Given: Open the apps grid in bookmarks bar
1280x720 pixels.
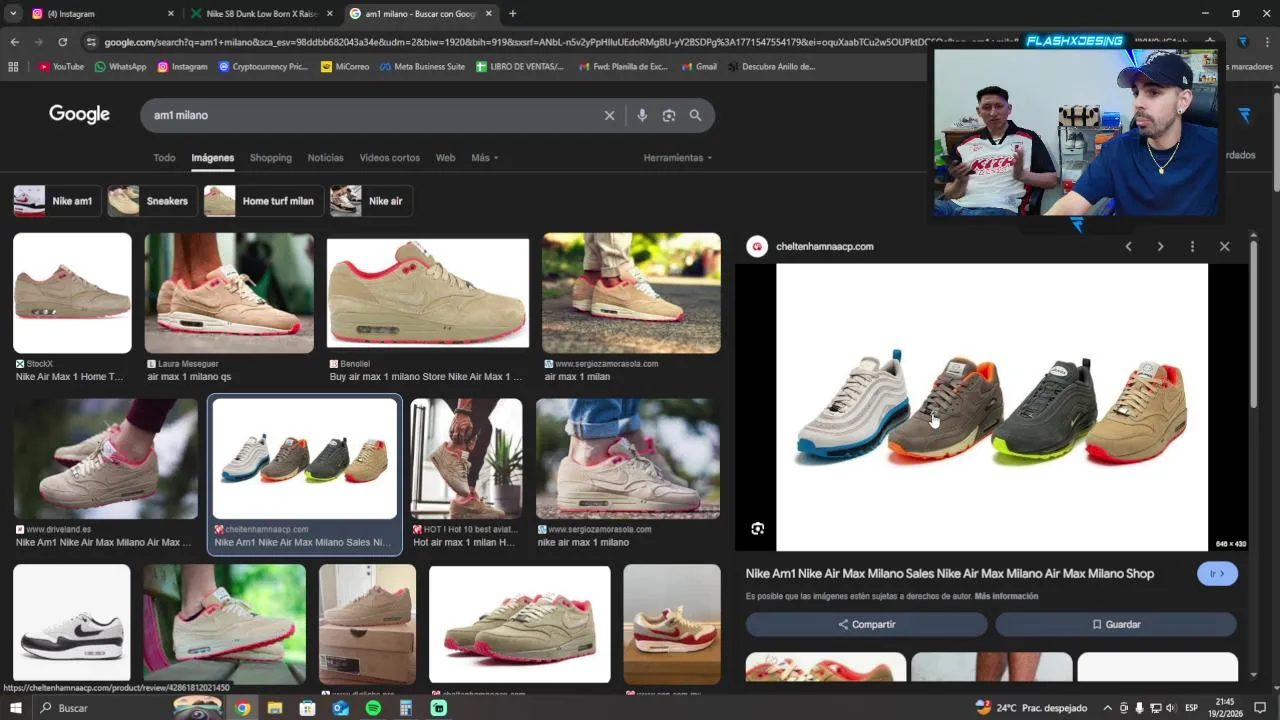Looking at the screenshot, I should click(x=13, y=67).
